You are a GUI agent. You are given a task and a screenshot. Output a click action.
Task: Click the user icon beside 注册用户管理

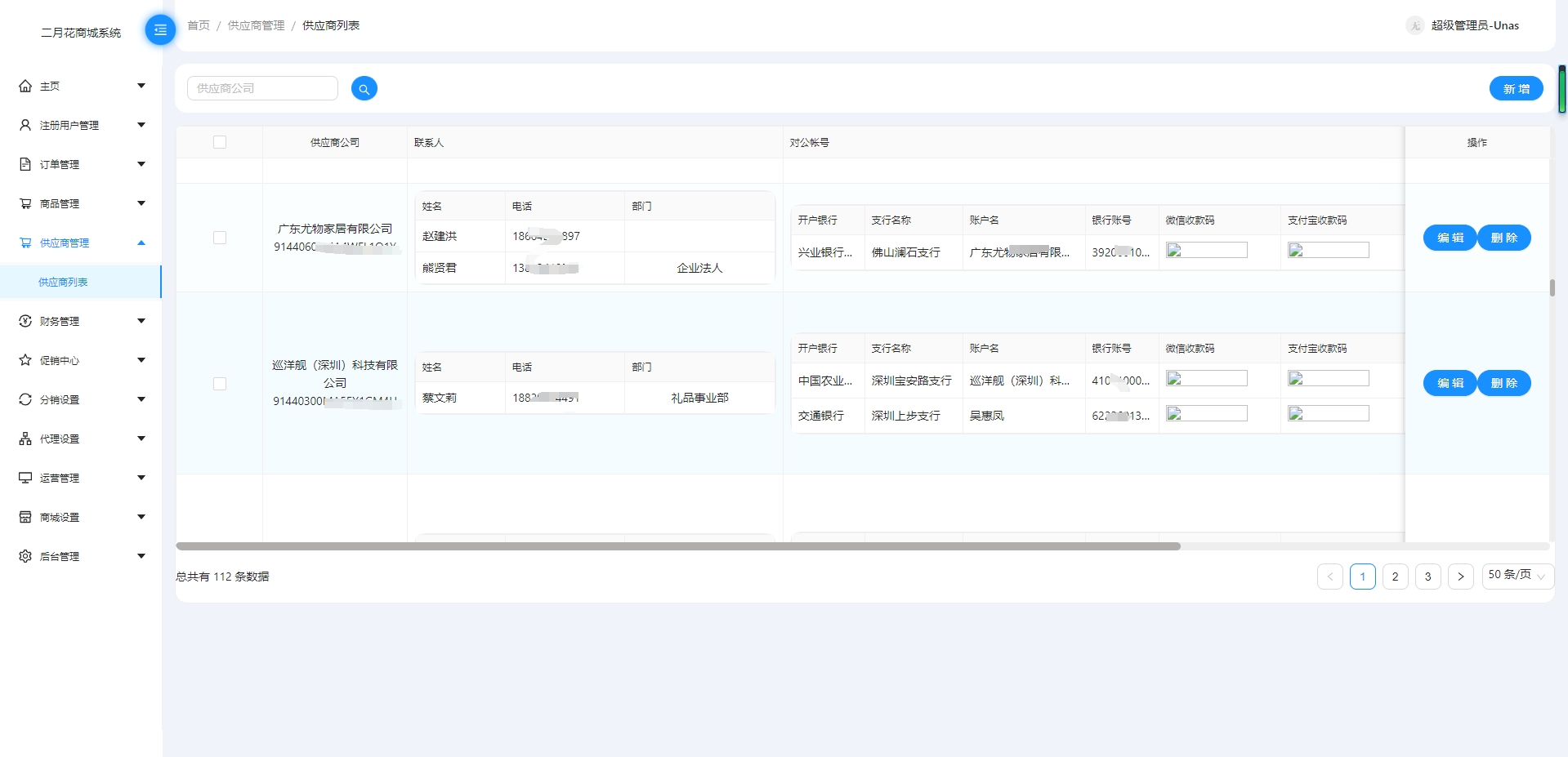coord(25,125)
